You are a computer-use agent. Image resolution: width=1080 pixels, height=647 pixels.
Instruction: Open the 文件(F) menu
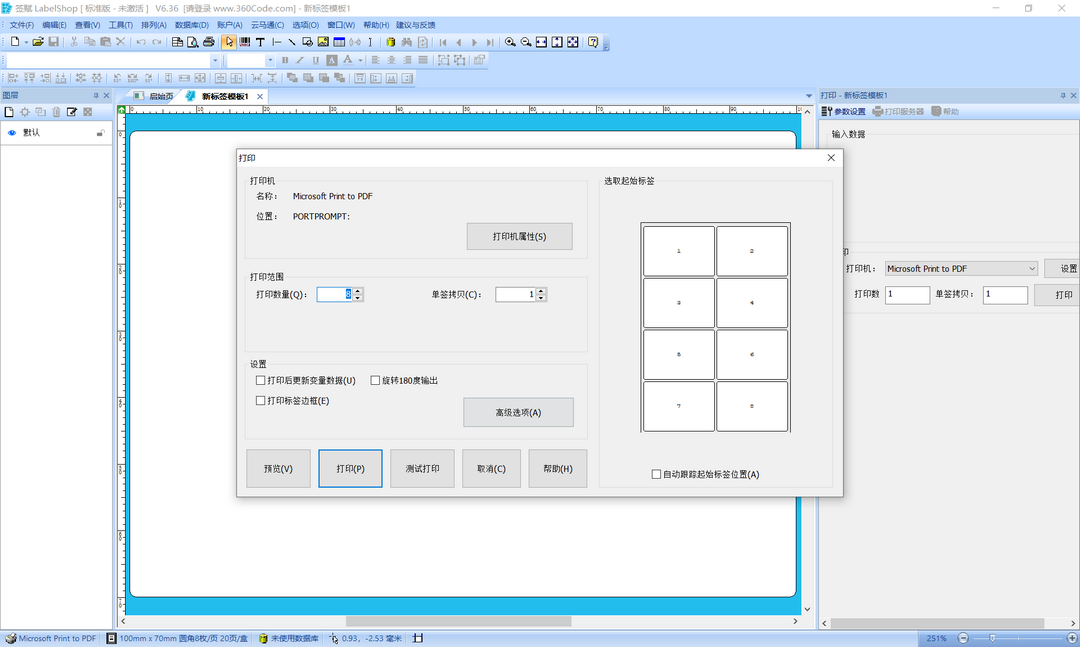pyautogui.click(x=21, y=25)
